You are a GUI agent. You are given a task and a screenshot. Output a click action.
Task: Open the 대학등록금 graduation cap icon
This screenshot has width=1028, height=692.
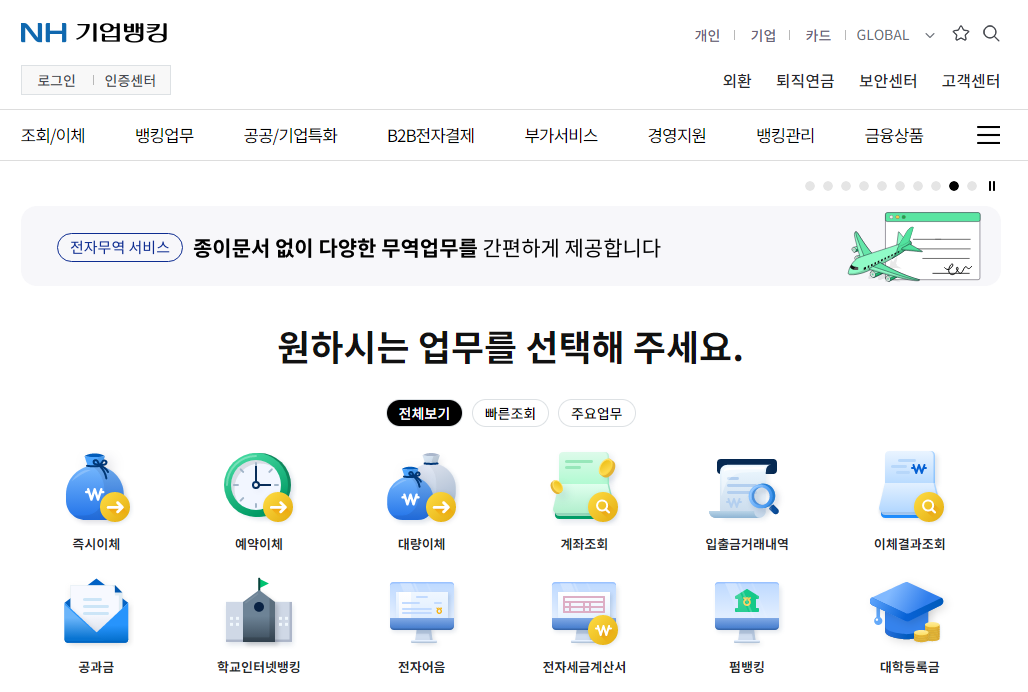(x=907, y=611)
